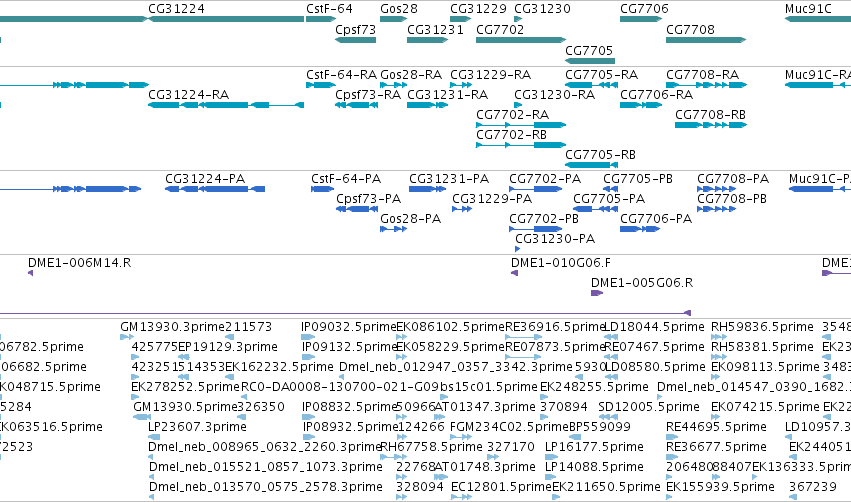The image size is (851, 502).
Task: Click the CG7708-RB transcript label
Action: (710, 115)
